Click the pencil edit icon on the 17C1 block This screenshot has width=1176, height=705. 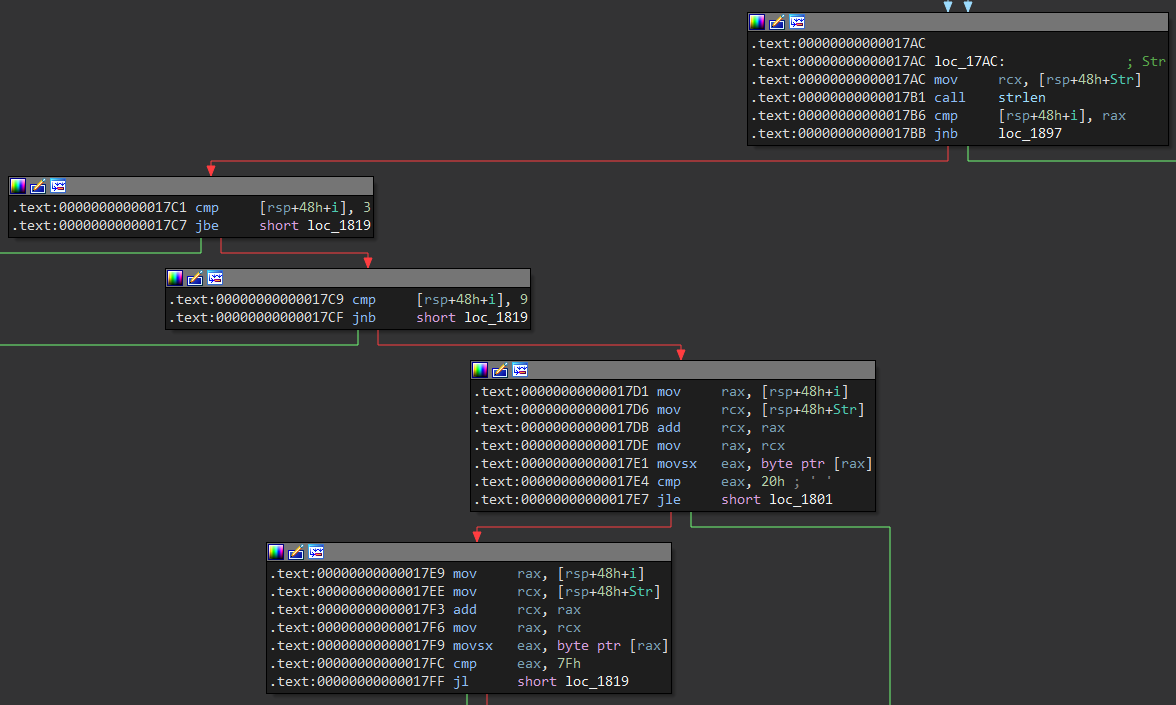tap(38, 186)
